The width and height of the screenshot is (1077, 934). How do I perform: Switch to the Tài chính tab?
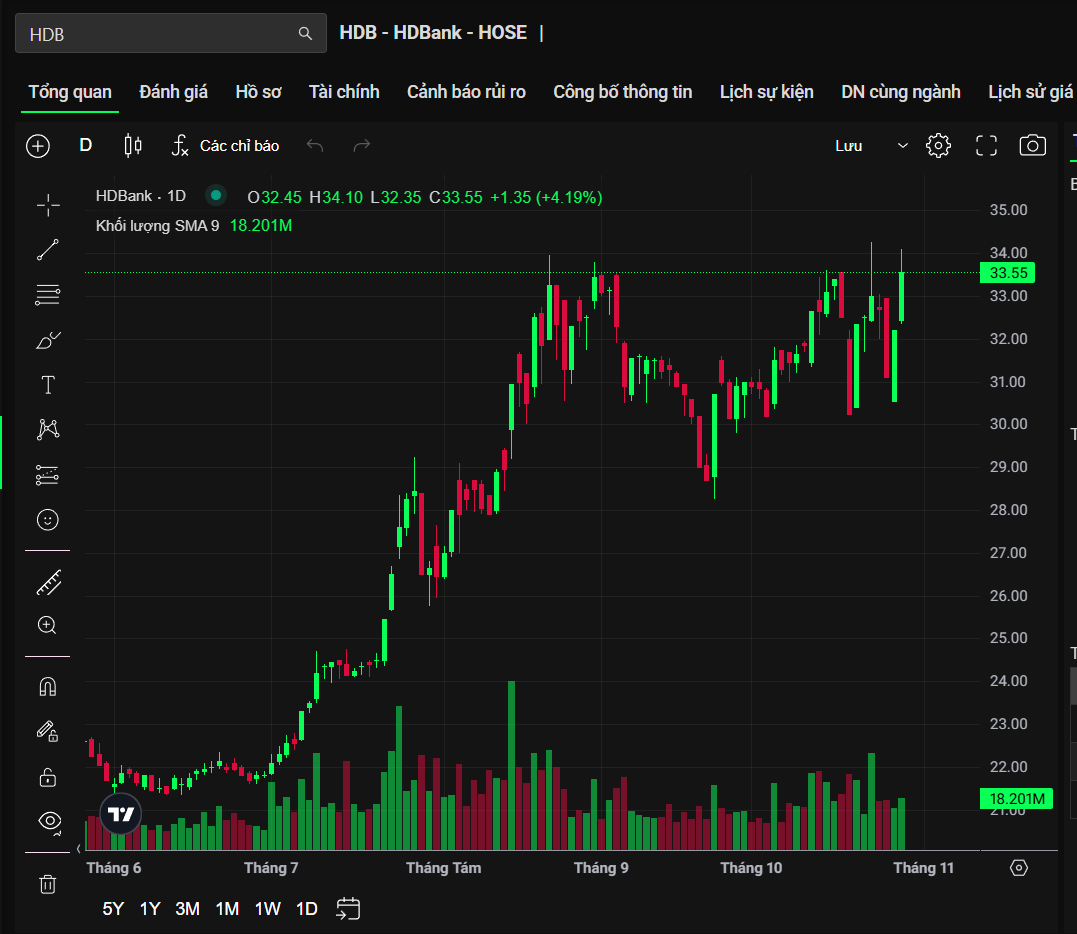coord(344,92)
